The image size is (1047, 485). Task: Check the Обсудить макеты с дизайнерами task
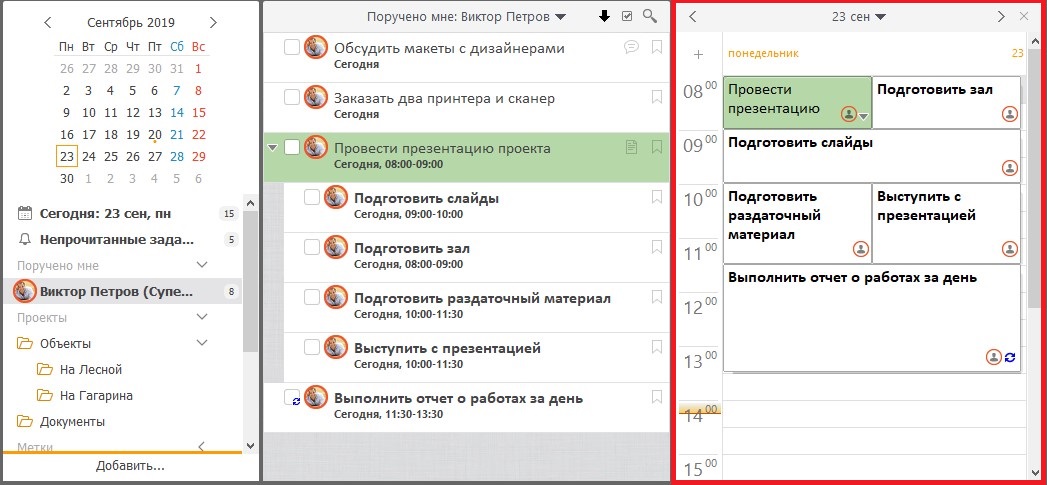click(292, 48)
